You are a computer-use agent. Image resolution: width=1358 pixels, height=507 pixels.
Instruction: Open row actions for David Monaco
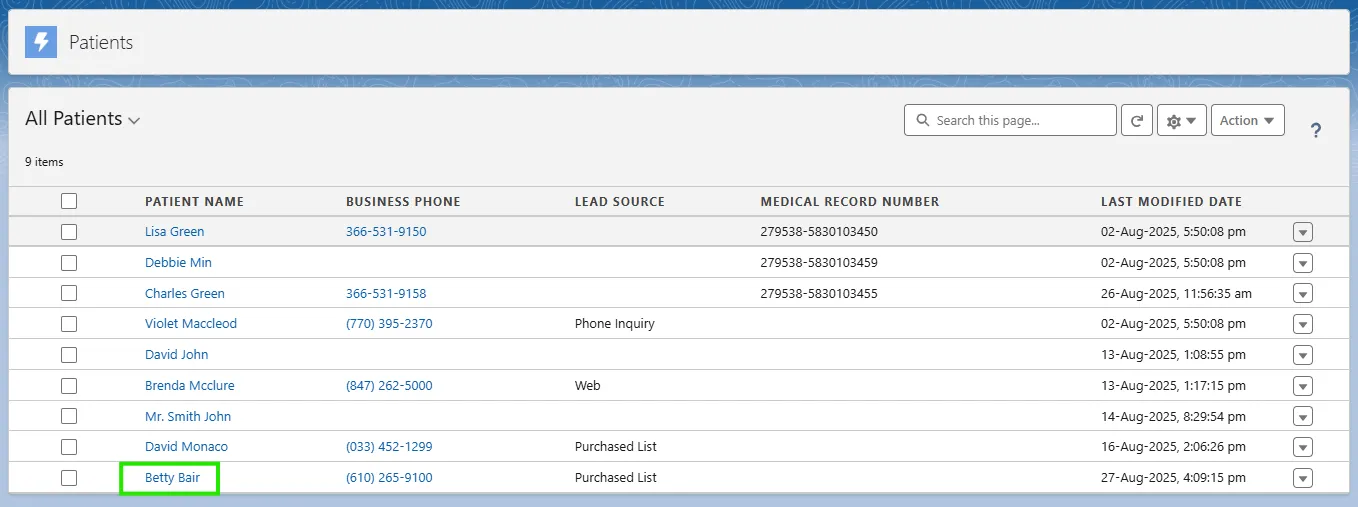(x=1302, y=447)
